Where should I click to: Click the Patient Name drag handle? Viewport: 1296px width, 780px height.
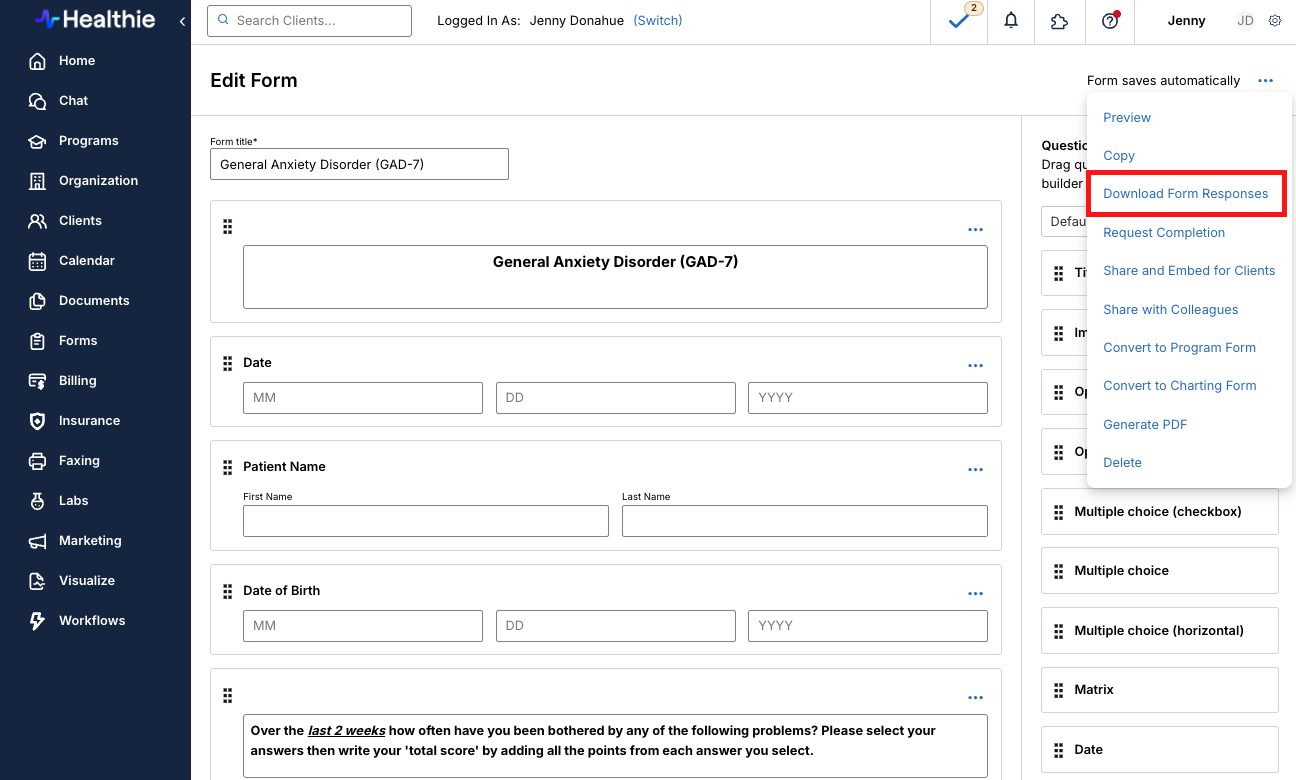tap(227, 467)
